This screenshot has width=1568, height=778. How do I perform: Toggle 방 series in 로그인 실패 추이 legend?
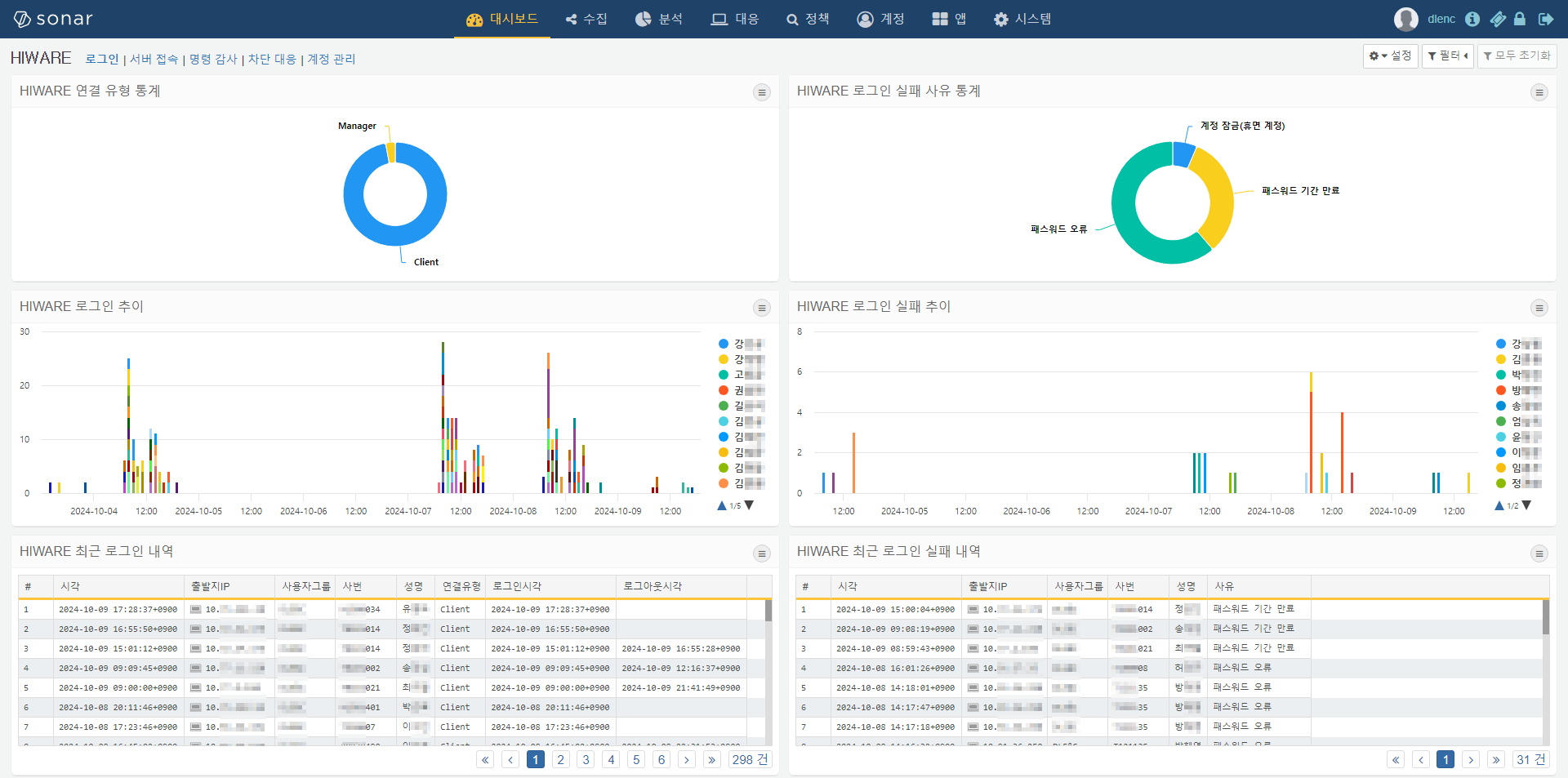(1518, 390)
